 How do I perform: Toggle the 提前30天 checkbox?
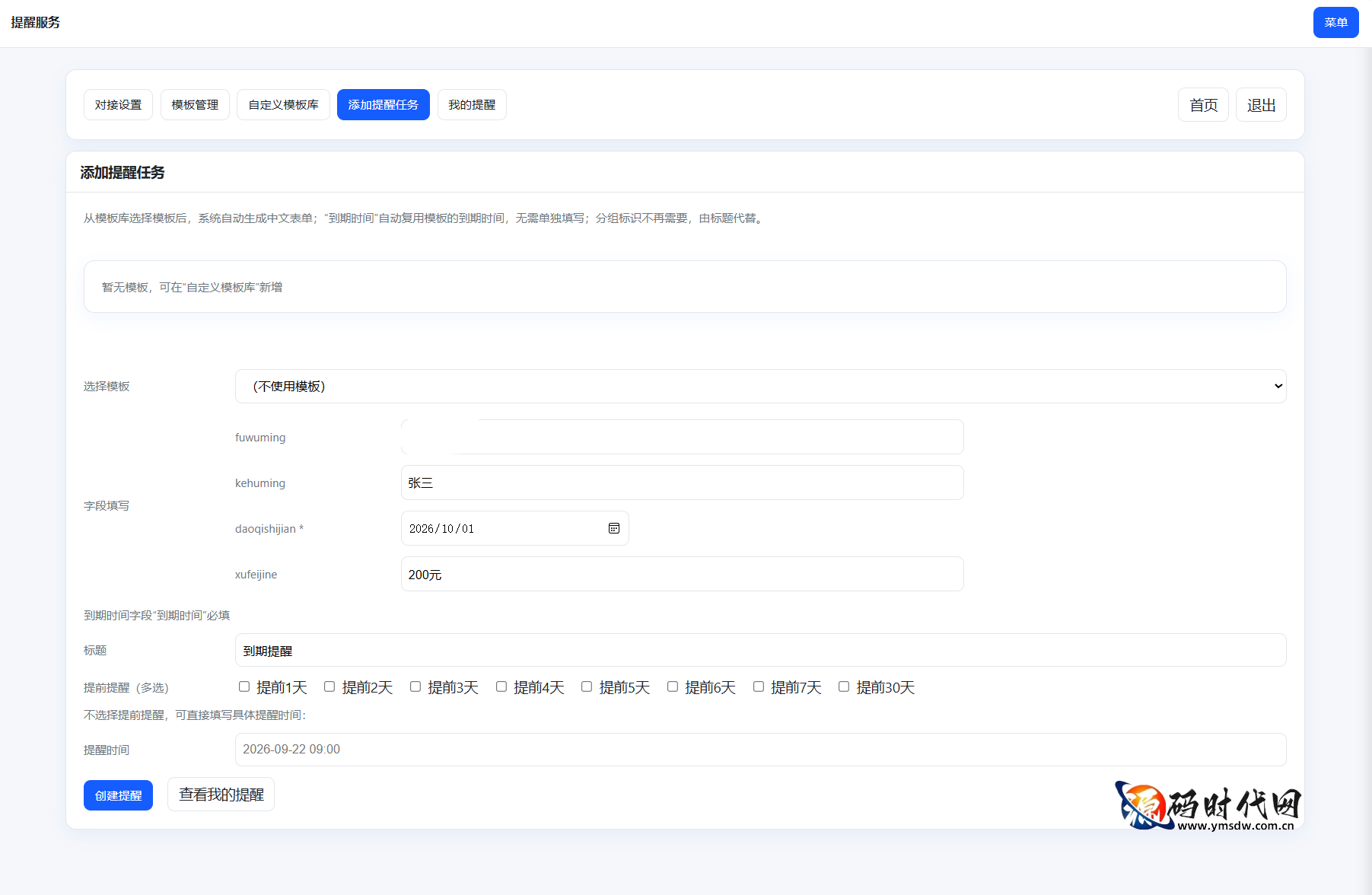coord(844,686)
